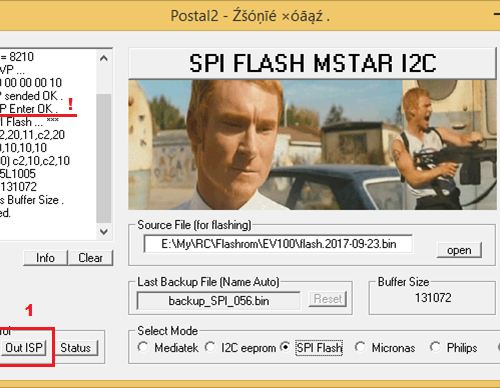The height and width of the screenshot is (388, 500).
Task: Click the SPI FLASH MSTAR I2C banner
Action: (x=312, y=63)
